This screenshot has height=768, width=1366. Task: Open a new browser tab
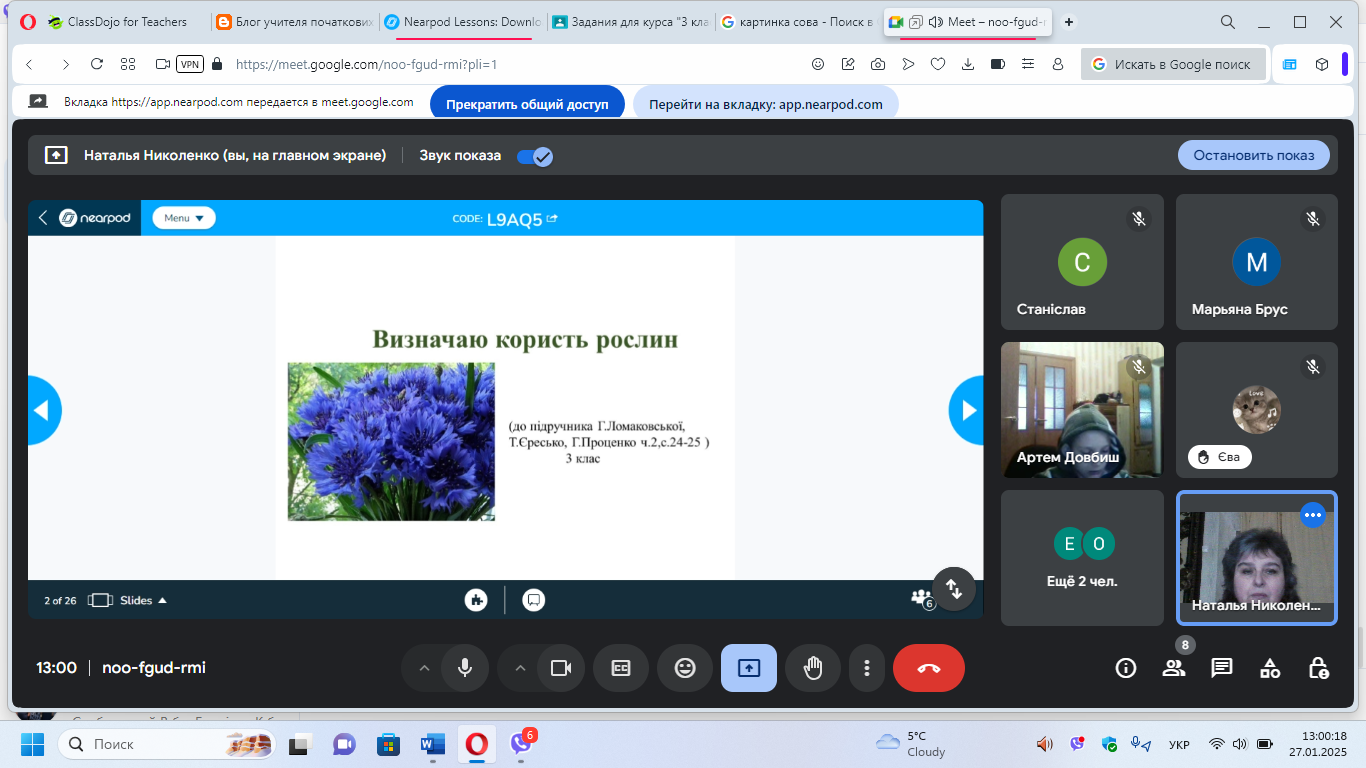coord(1069,22)
